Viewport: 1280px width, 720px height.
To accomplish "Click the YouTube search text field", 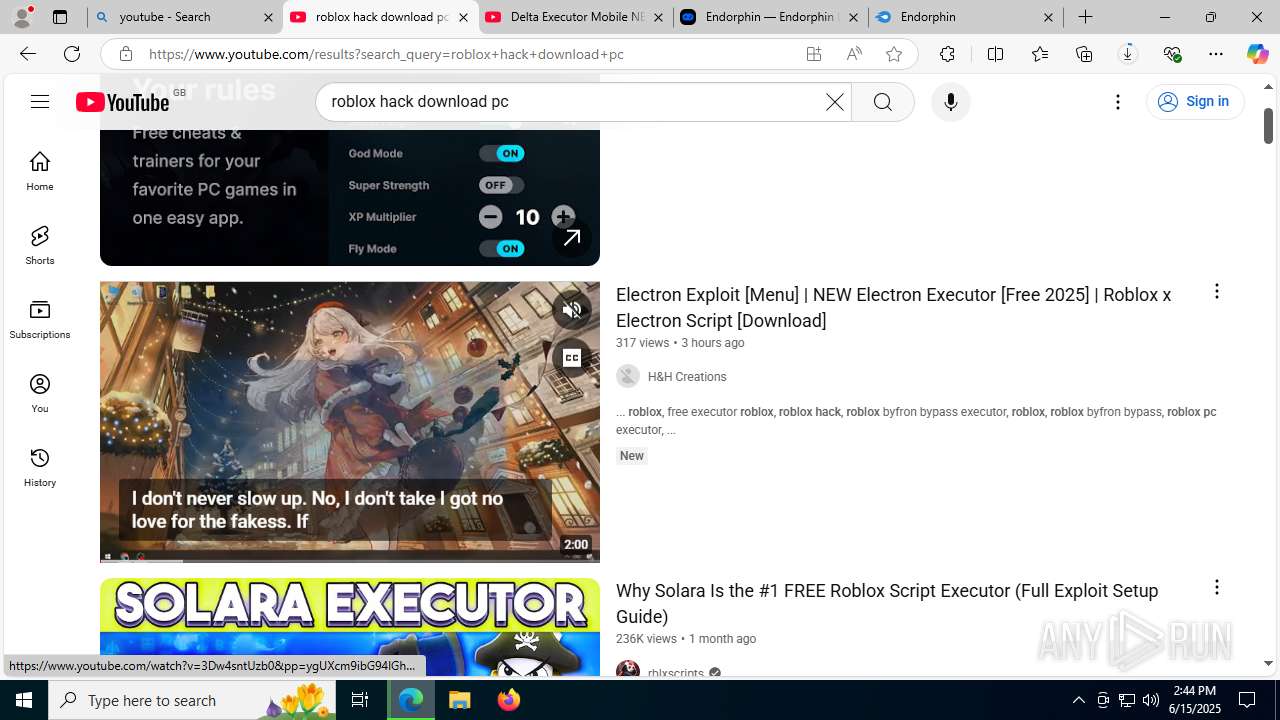I will 570,102.
